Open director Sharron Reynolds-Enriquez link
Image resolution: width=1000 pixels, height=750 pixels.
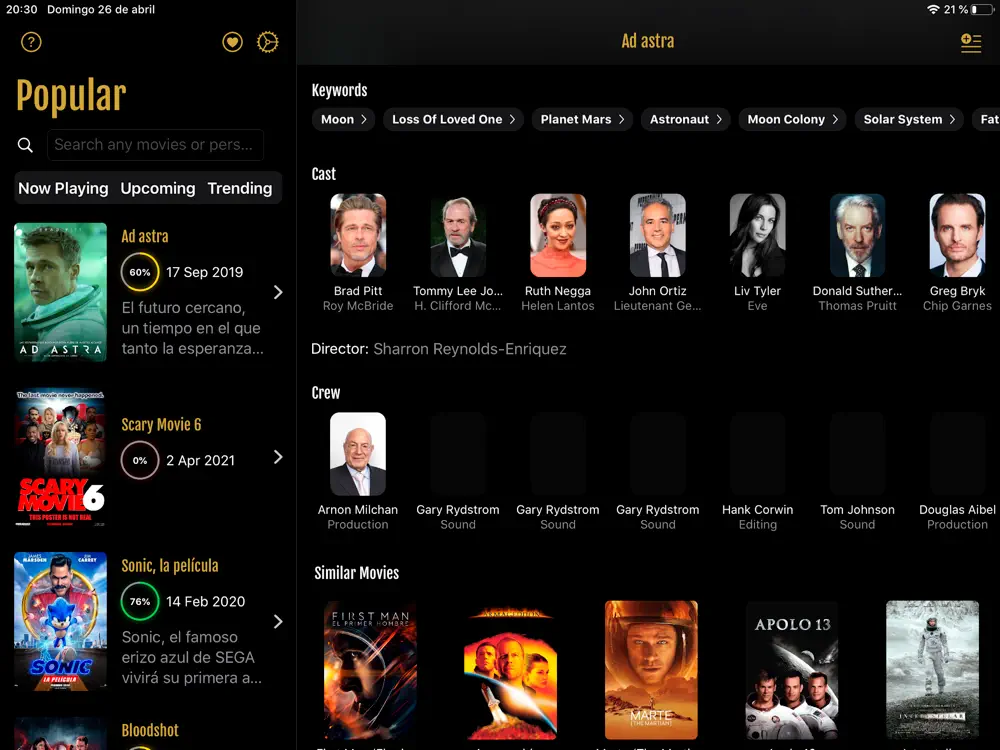click(469, 349)
